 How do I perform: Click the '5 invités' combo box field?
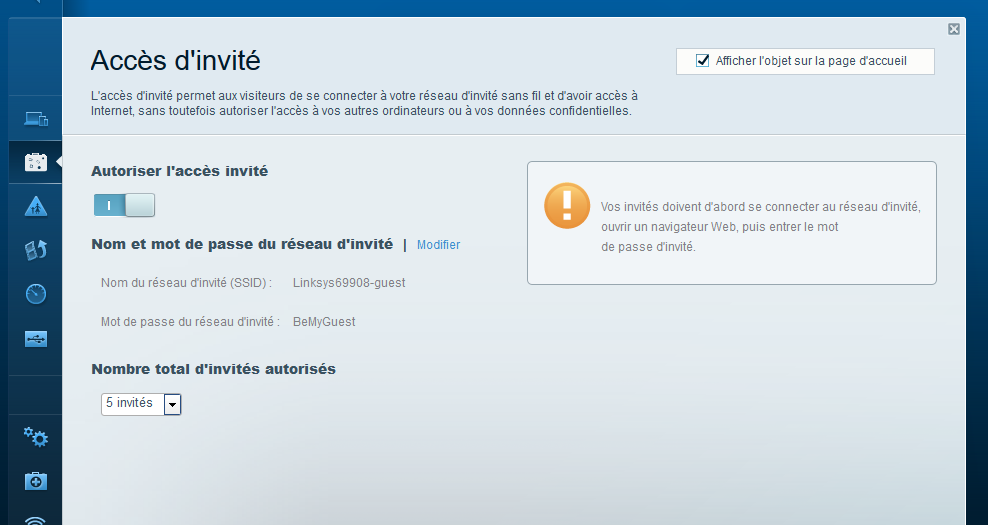(132, 404)
